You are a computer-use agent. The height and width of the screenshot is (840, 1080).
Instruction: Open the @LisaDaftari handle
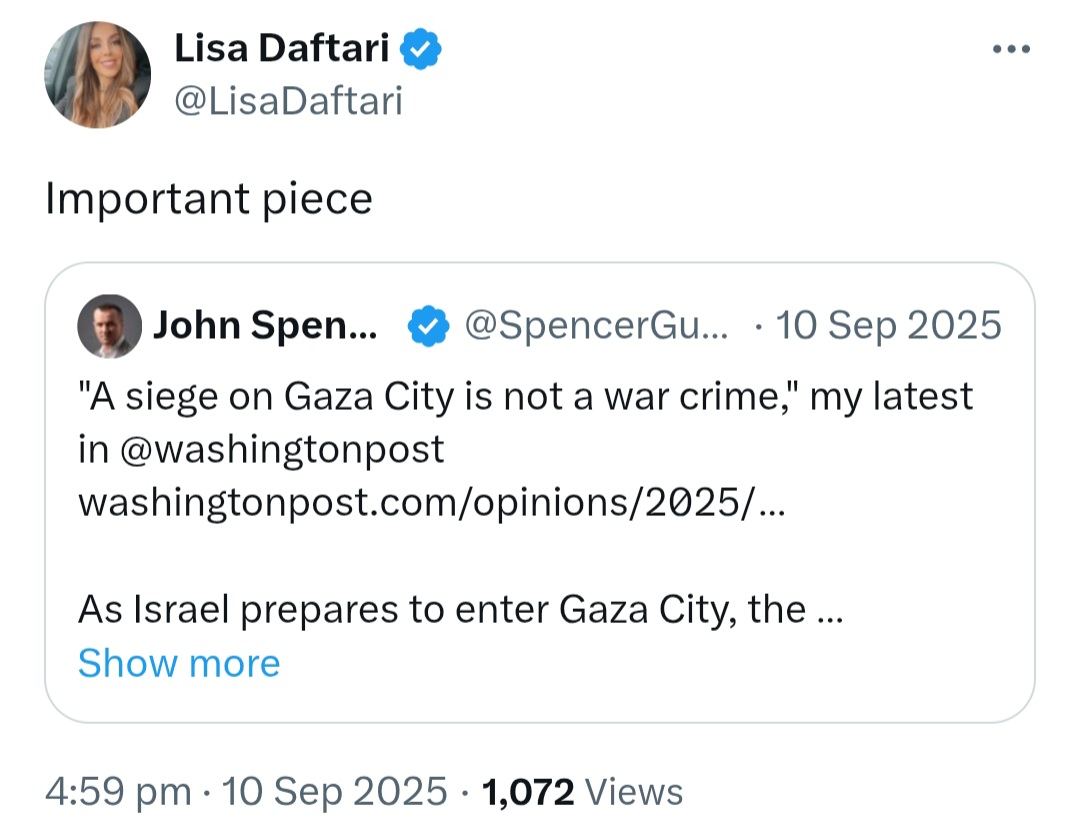[x=288, y=101]
